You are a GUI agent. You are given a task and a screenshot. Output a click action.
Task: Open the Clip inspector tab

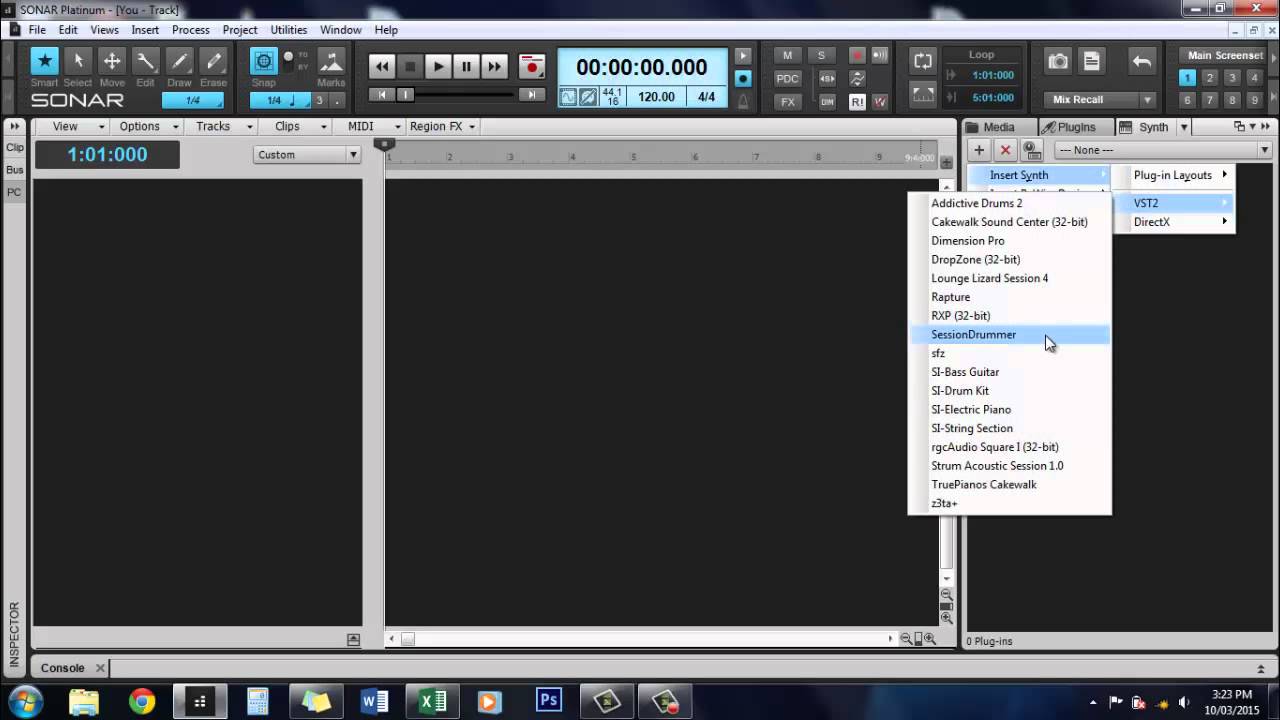coord(15,148)
